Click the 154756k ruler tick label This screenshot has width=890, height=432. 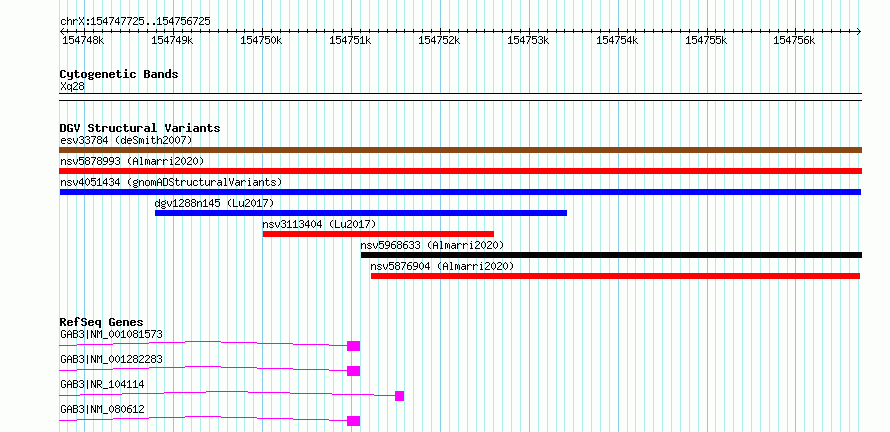794,40
